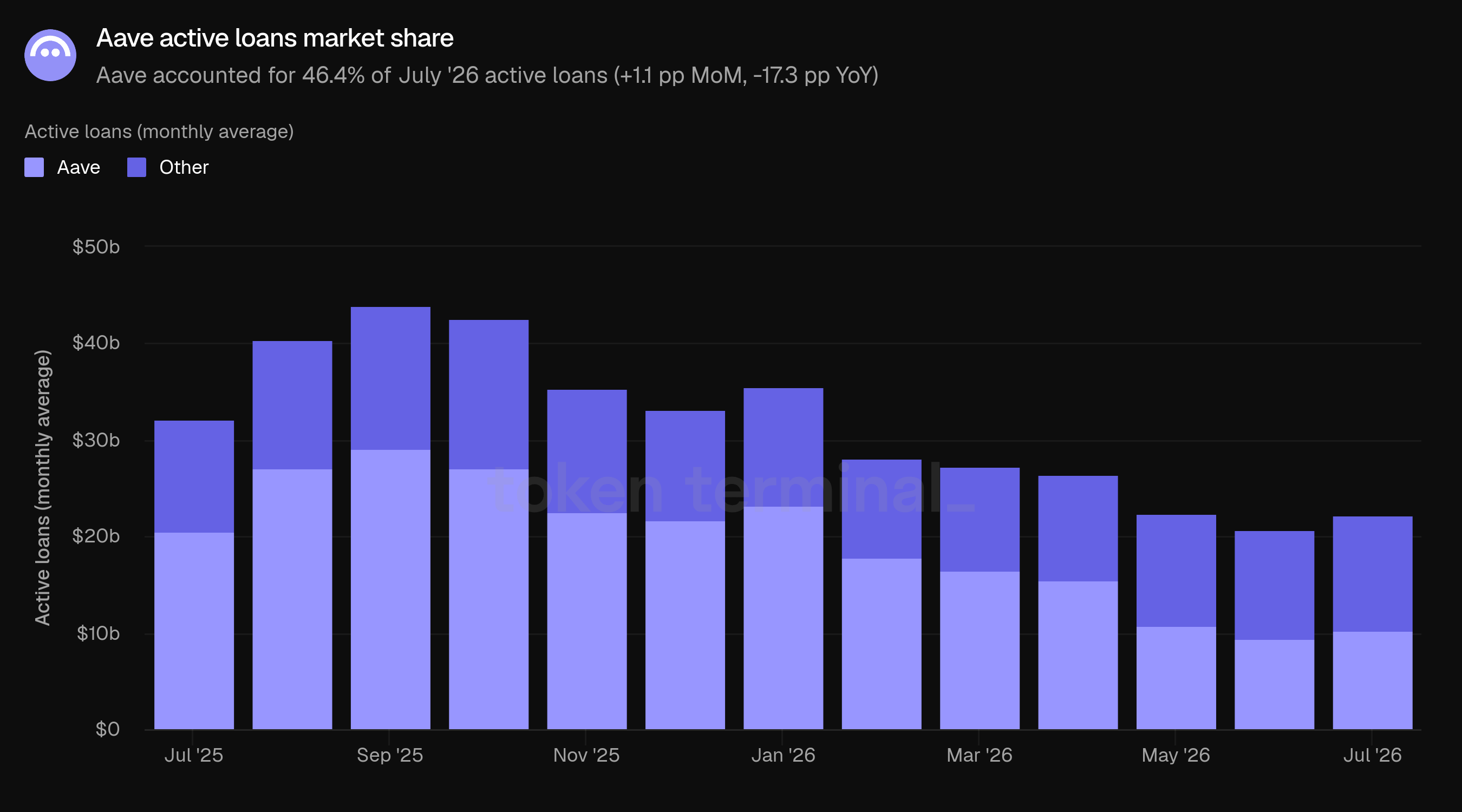Click the Other segment of the Jun '26 bar
This screenshot has height=812, width=1462.
[x=1274, y=586]
